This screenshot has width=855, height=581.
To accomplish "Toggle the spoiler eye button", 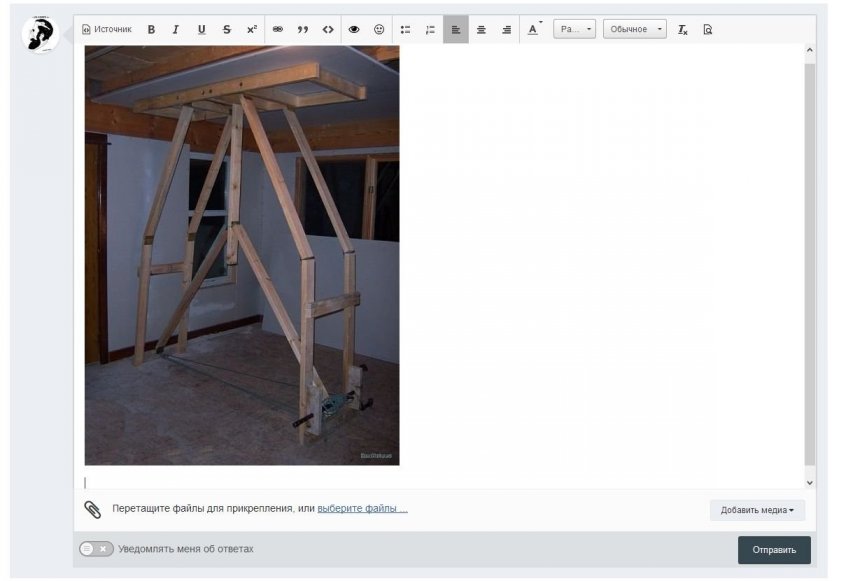I will tap(354, 30).
